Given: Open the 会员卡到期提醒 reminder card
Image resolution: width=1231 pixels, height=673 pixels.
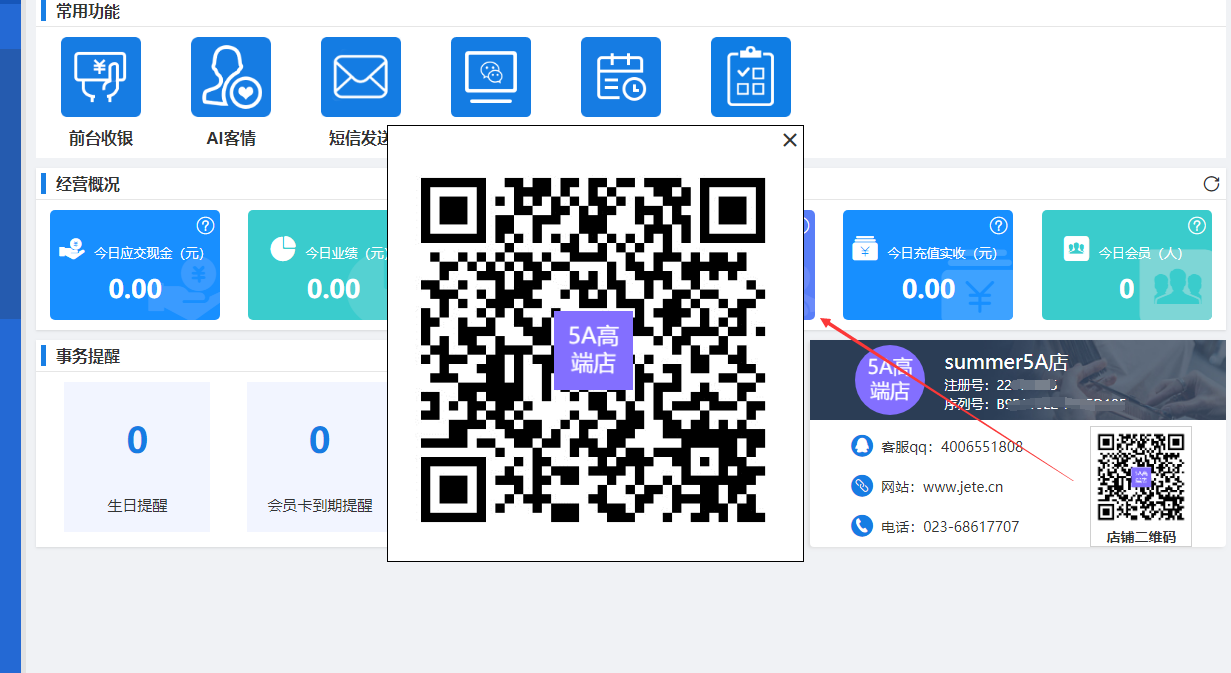Looking at the screenshot, I should point(318,457).
